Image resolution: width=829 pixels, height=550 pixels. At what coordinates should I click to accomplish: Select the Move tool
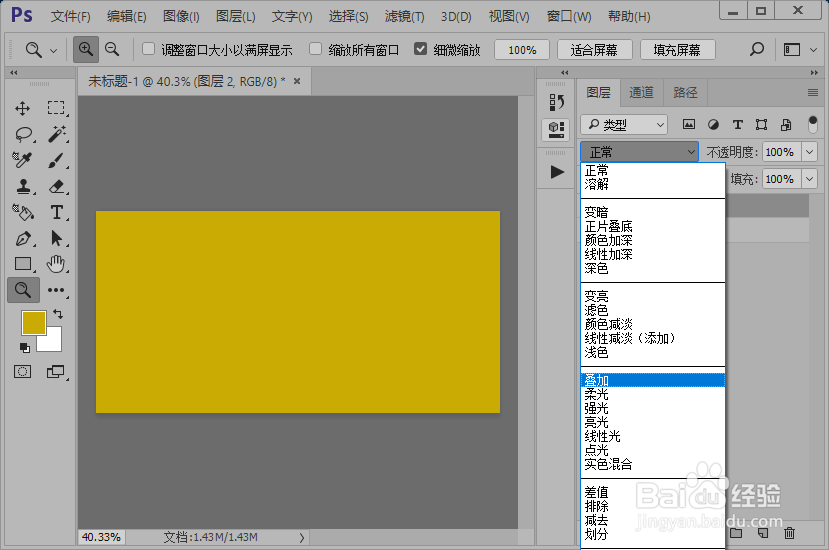22,108
